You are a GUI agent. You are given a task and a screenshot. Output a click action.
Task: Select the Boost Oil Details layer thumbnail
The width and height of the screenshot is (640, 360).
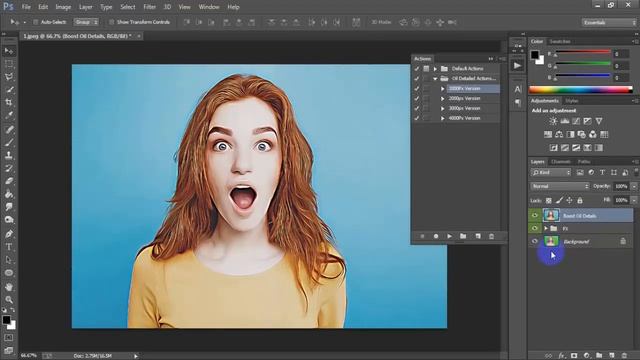[x=551, y=216]
